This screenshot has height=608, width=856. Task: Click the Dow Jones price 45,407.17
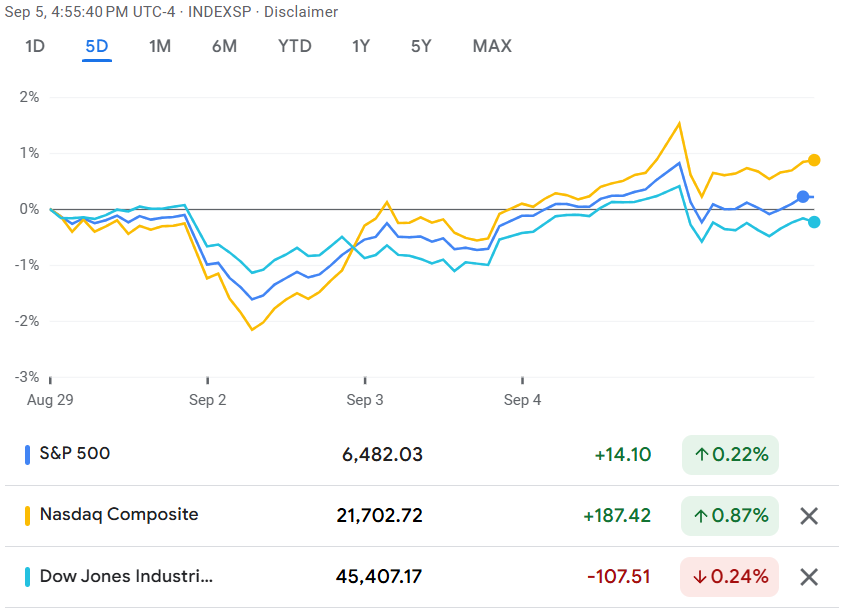[379, 577]
